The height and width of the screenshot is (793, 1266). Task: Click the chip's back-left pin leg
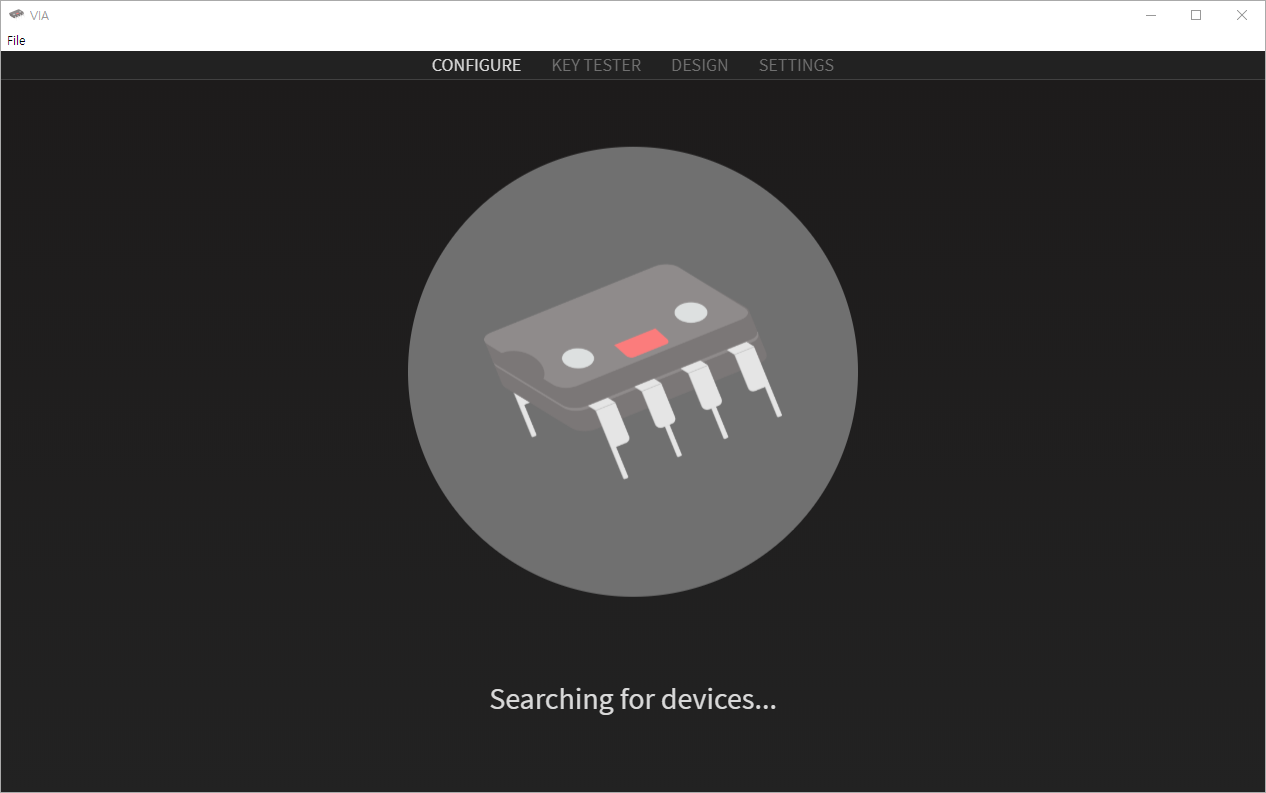pyautogui.click(x=526, y=415)
